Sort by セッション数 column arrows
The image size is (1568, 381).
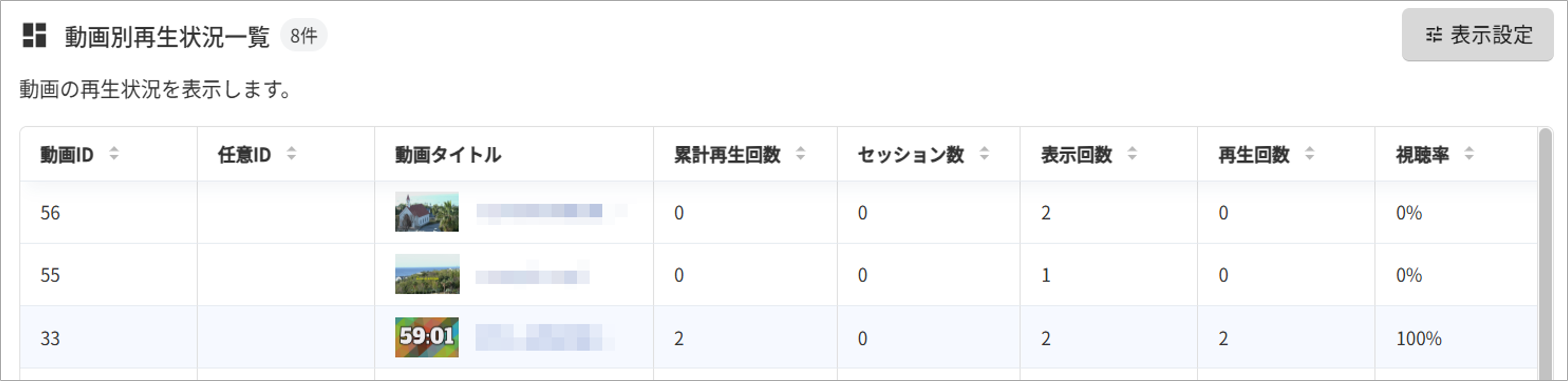pos(984,153)
